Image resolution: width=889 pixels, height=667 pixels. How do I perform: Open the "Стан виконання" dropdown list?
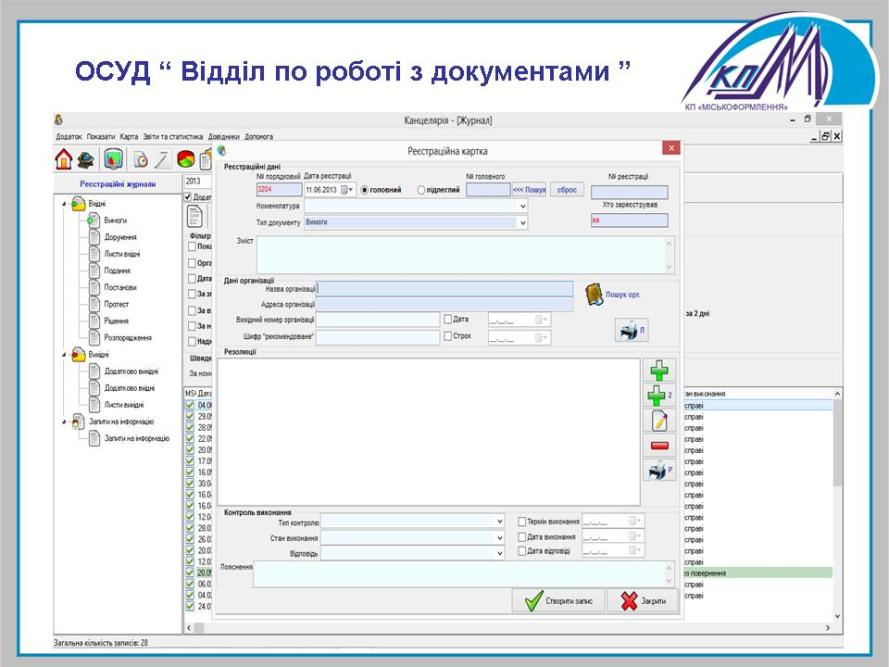pyautogui.click(x=500, y=537)
